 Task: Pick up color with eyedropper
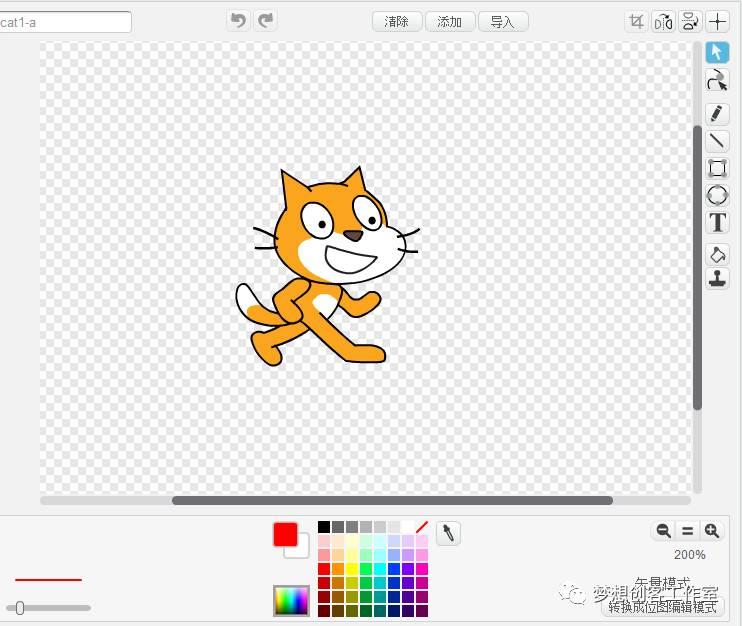tap(448, 533)
